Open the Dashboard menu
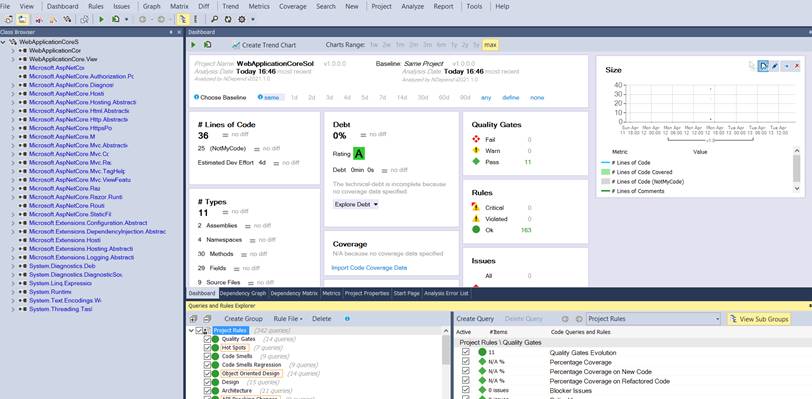The image size is (812, 399). coord(63,6)
